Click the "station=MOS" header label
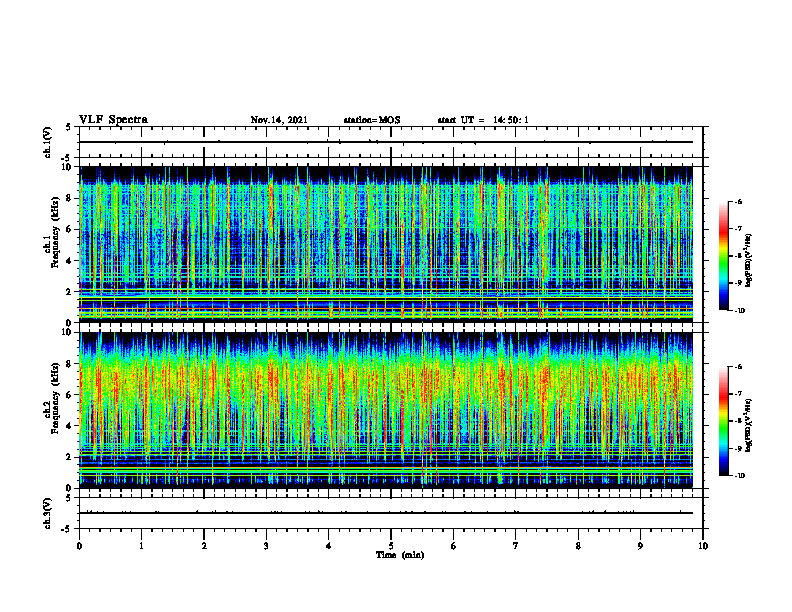The height and width of the screenshot is (612, 792). (372, 120)
